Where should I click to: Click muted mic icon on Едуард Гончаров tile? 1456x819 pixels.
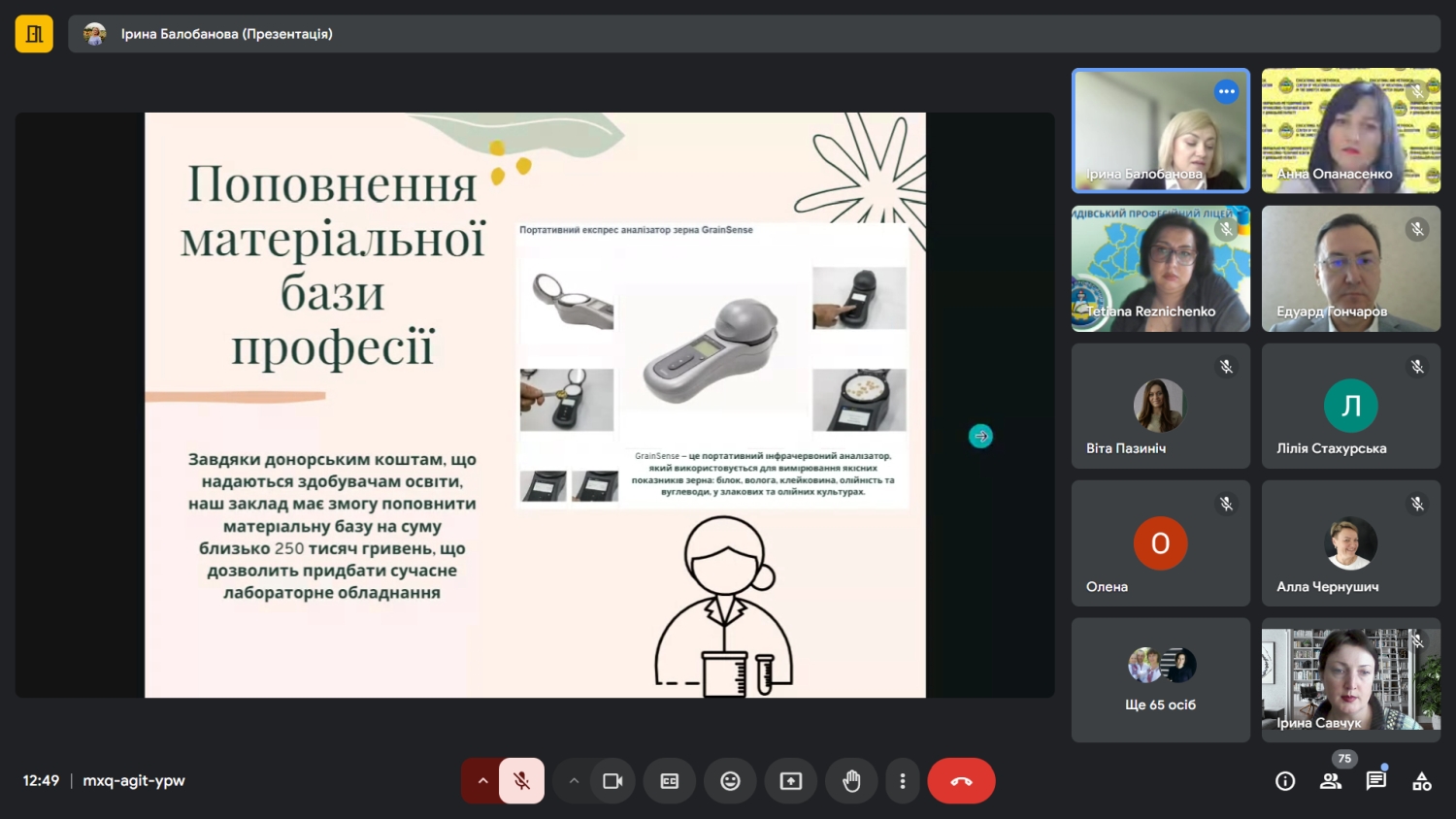pyautogui.click(x=1417, y=229)
